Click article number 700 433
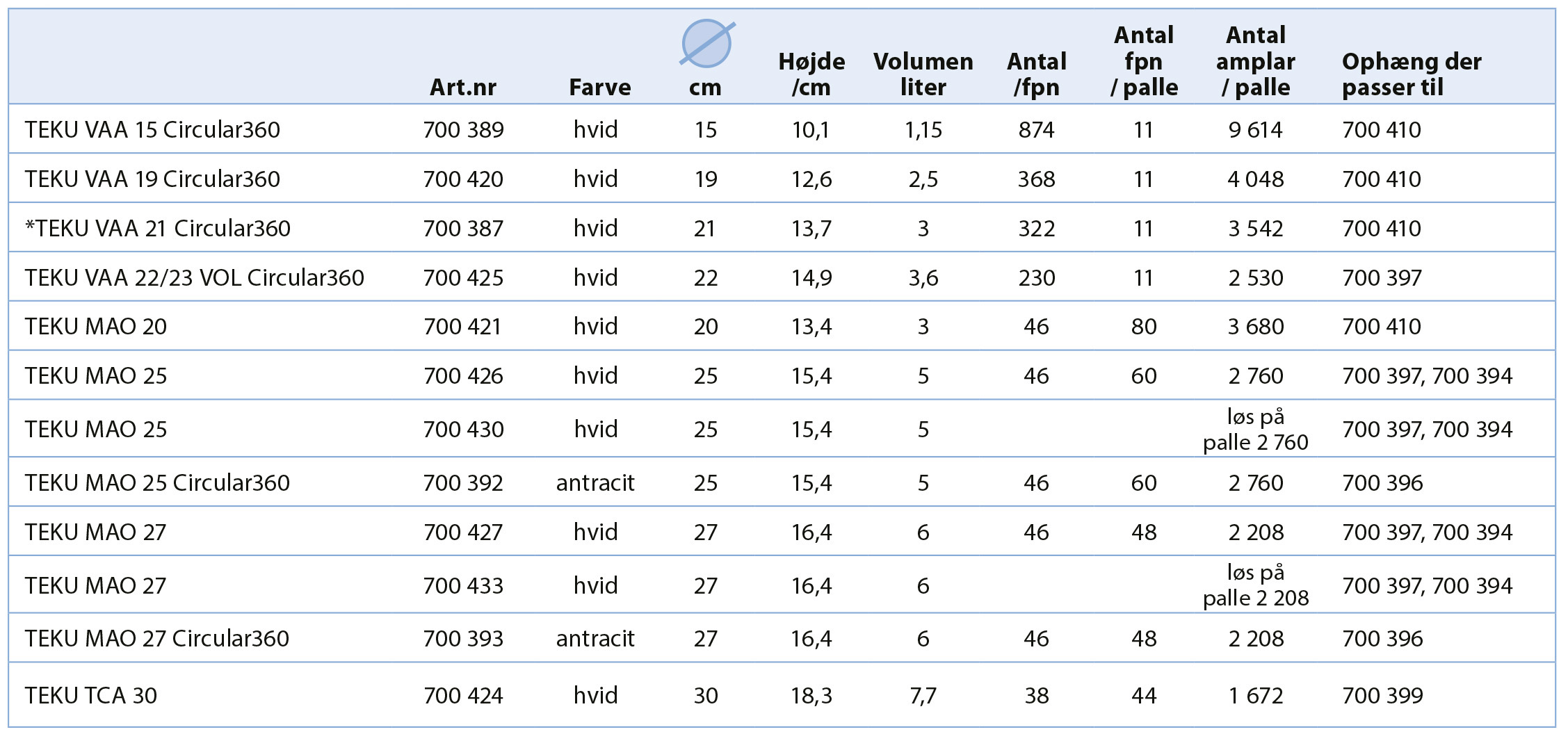Viewport: 1568px width, 741px height. tap(462, 586)
